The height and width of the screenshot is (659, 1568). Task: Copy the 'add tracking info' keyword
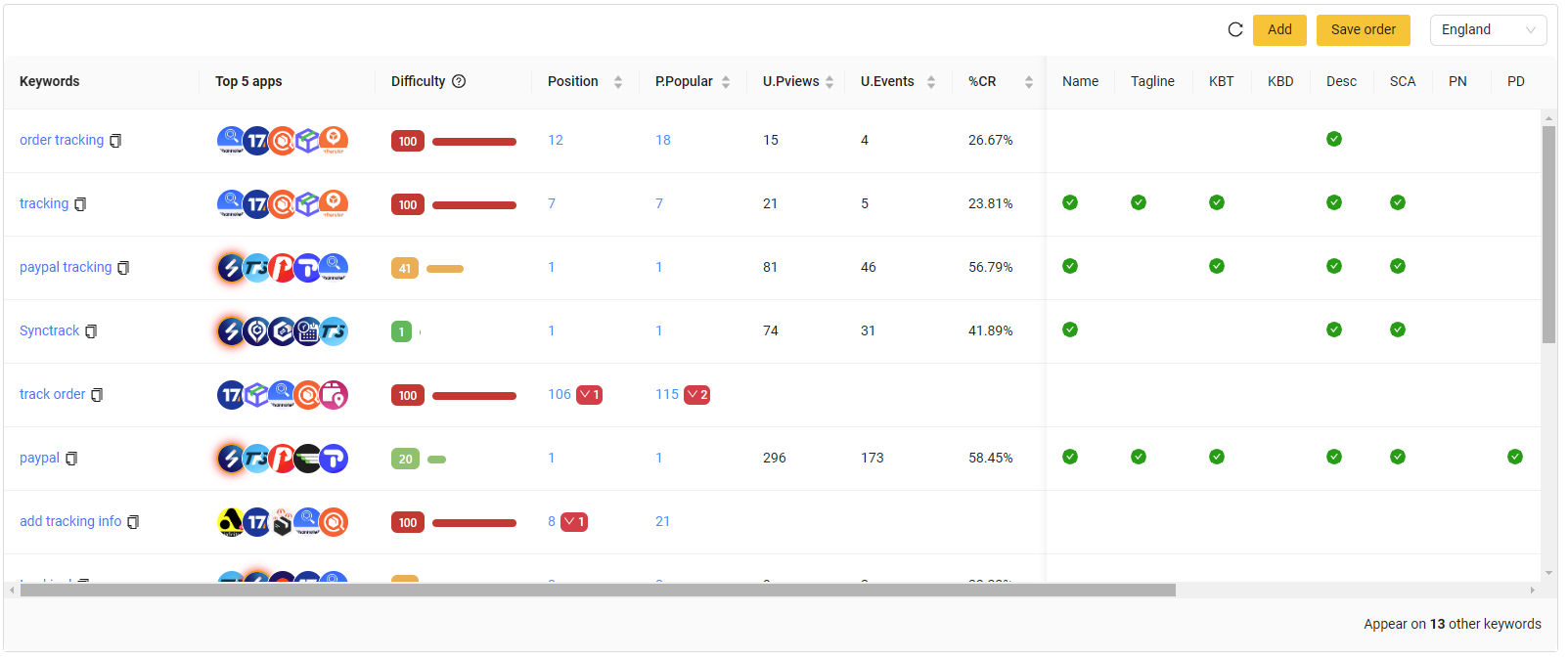click(x=133, y=522)
